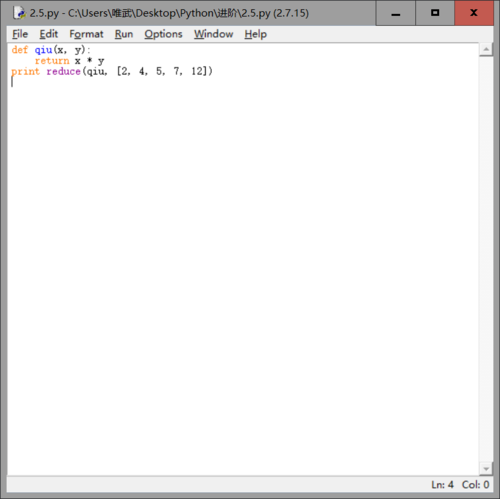Open the Run menu
The height and width of the screenshot is (499, 500).
coord(124,34)
